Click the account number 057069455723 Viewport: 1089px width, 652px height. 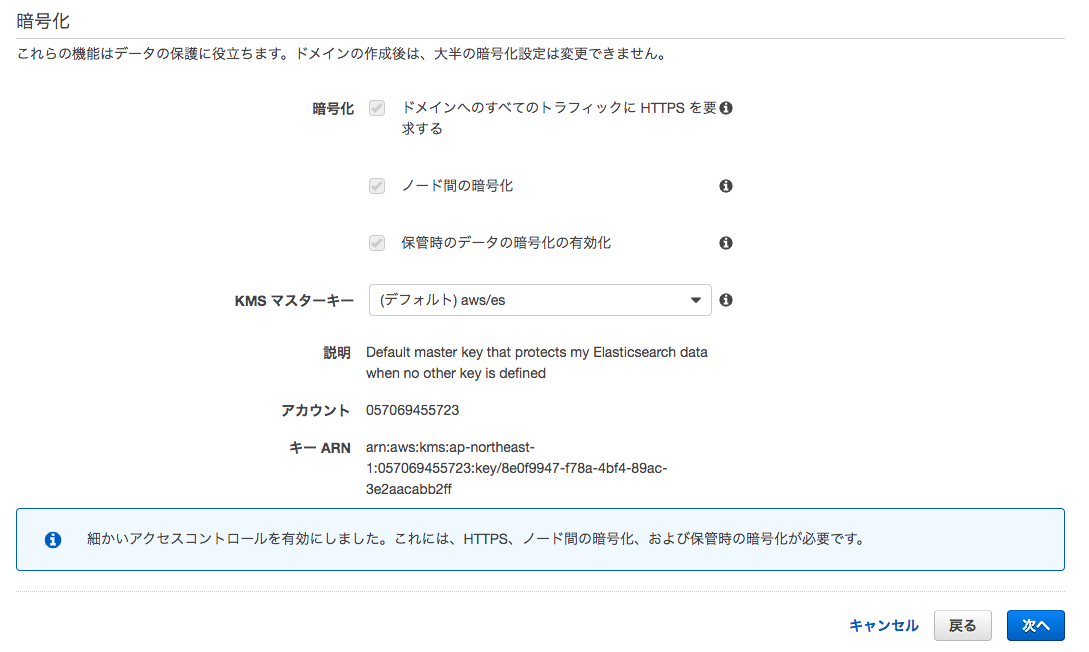coord(413,410)
